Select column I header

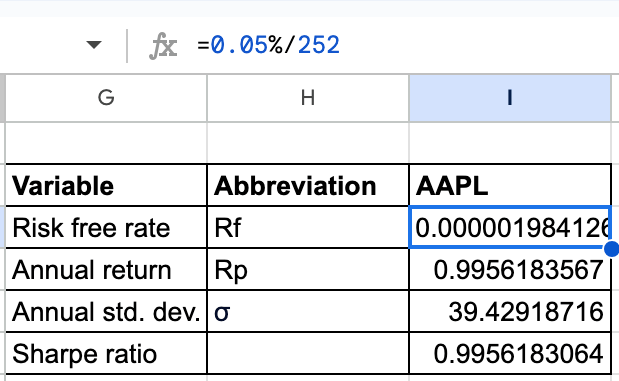pos(510,98)
